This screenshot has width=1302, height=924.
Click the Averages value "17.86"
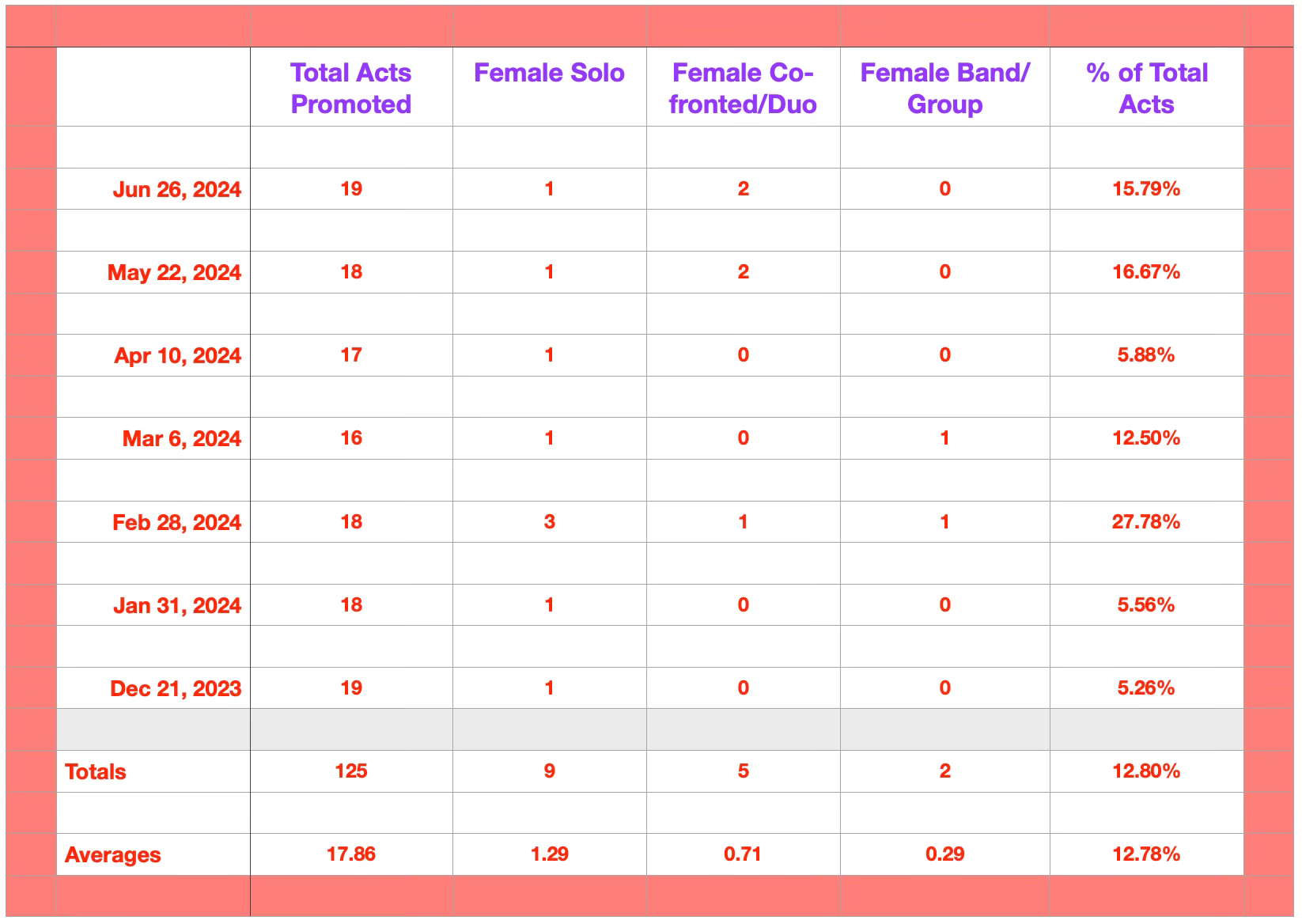pos(351,854)
